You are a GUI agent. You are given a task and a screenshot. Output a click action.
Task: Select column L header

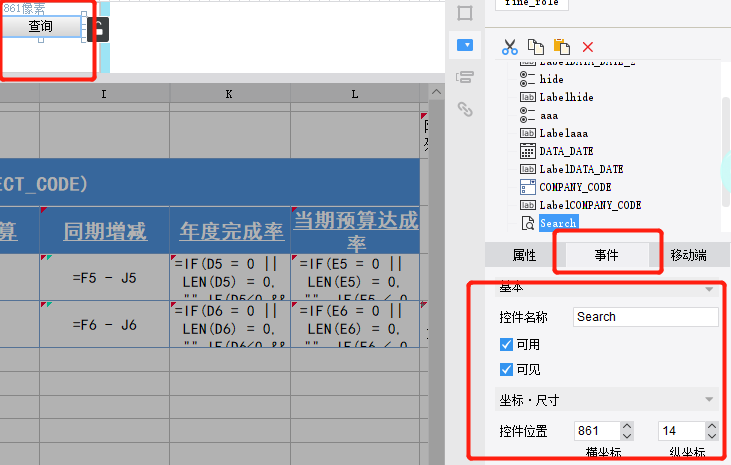click(x=355, y=94)
